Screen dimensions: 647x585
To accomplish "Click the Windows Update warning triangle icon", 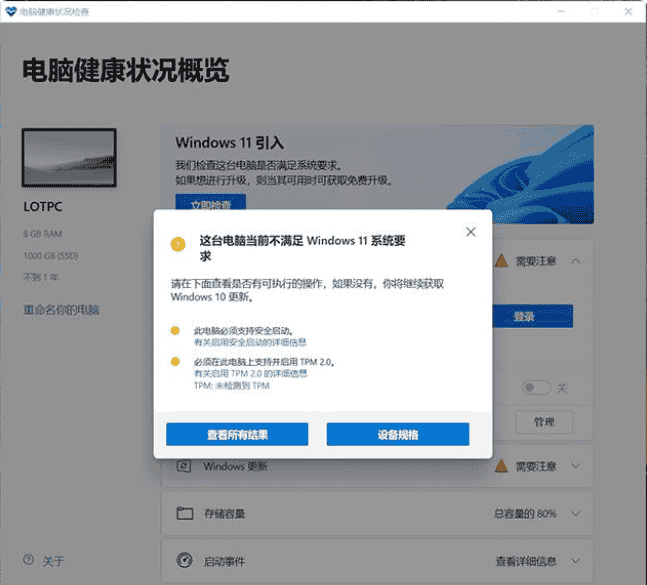I will tap(502, 466).
